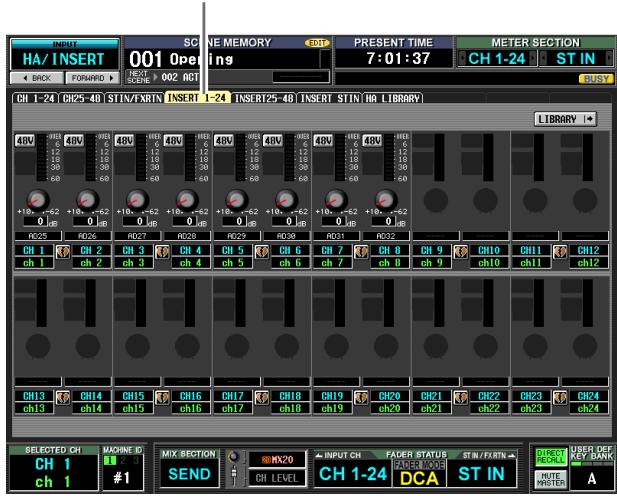Switch to the CH 1-24 tab
617x496 pixels.
[35, 98]
